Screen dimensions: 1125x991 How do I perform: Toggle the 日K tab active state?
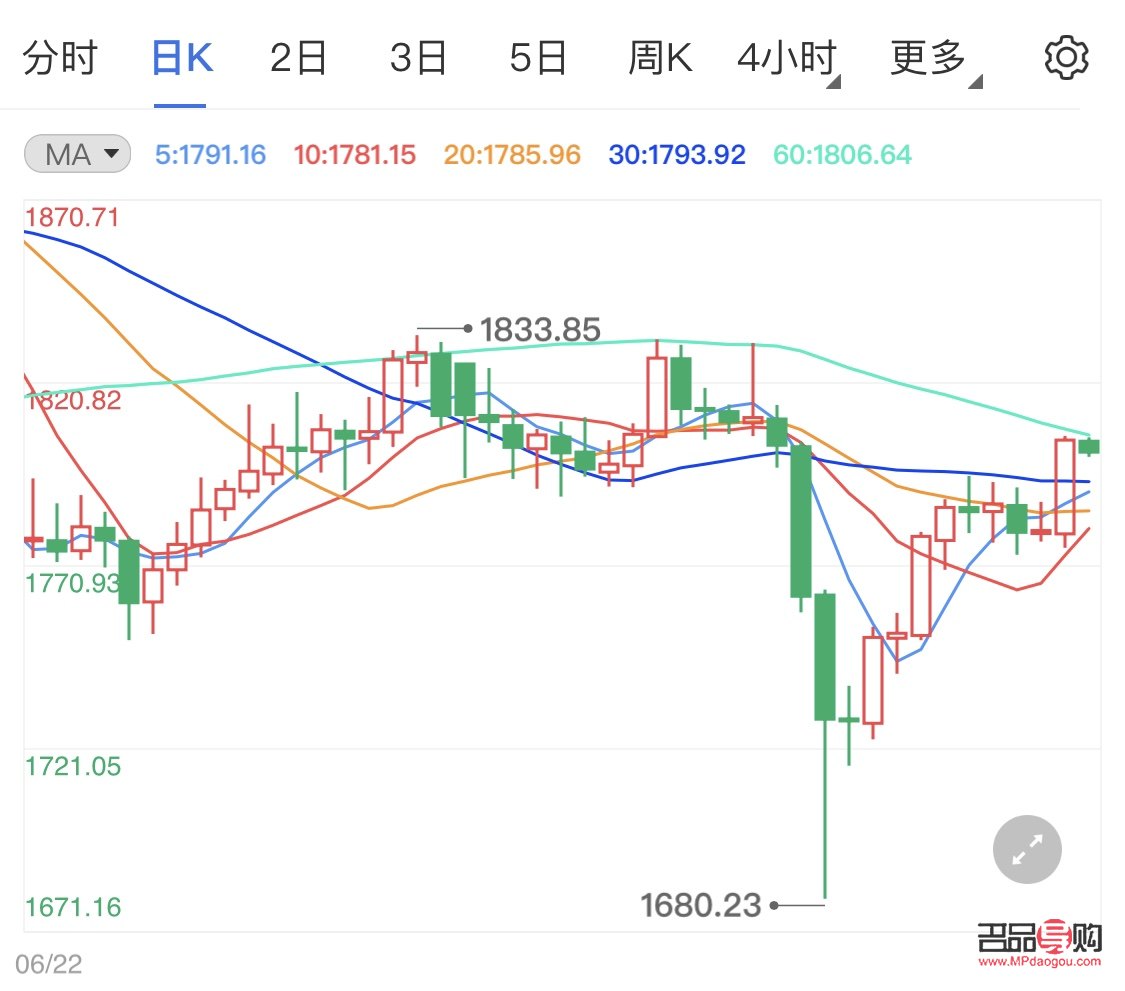pyautogui.click(x=180, y=57)
